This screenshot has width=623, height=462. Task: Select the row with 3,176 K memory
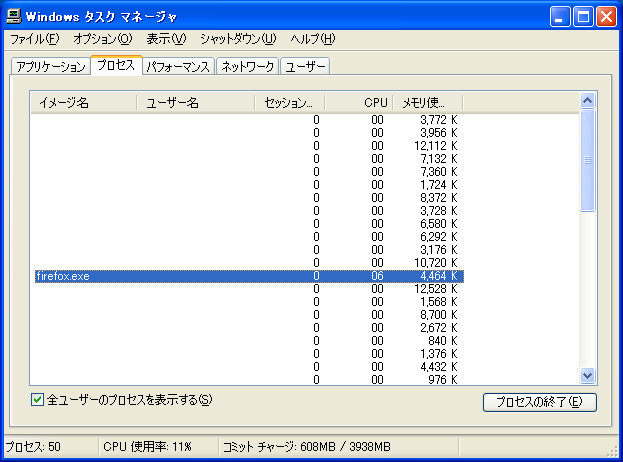[250, 249]
